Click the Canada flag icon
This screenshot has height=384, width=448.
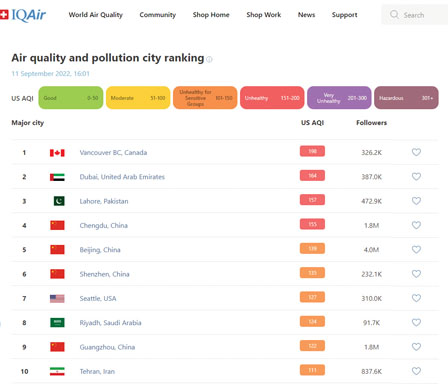tap(57, 153)
